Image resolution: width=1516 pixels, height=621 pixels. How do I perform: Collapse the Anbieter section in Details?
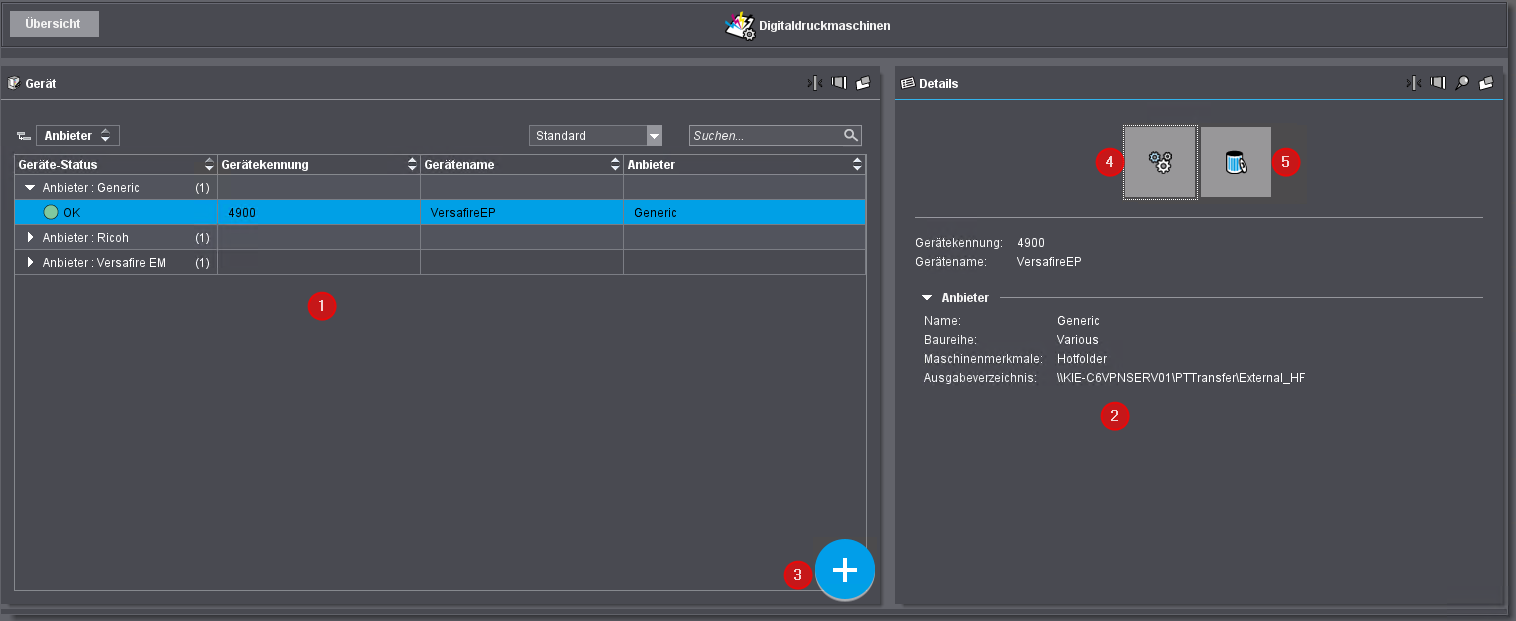coord(927,297)
